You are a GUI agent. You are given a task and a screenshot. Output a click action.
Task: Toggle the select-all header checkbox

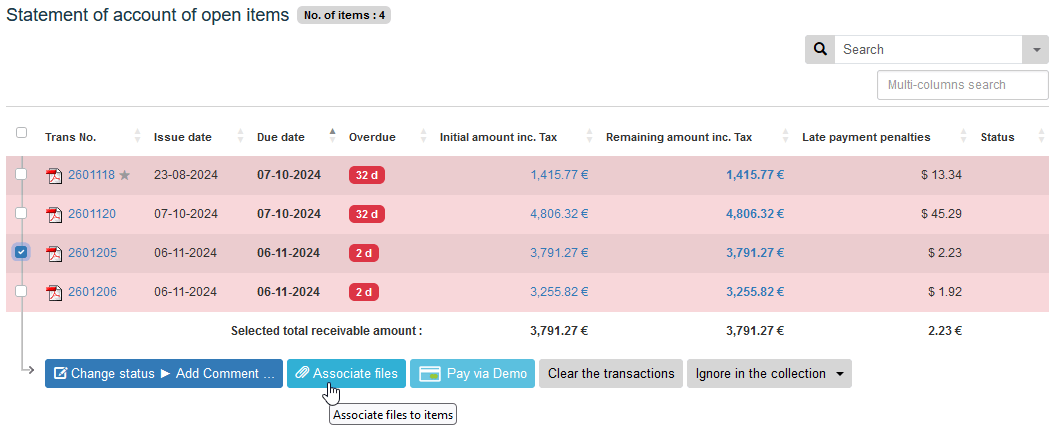click(22, 133)
